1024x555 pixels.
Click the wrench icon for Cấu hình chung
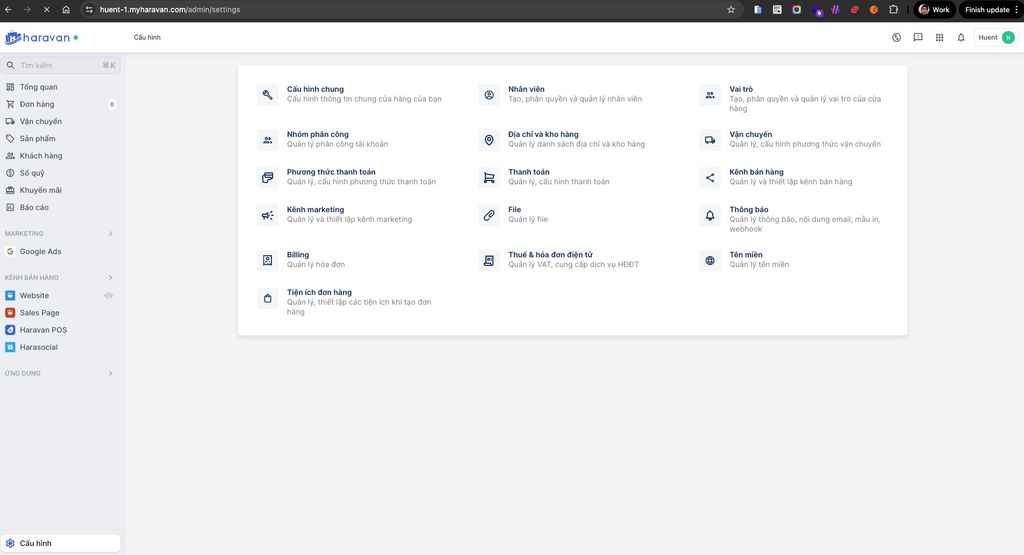pos(267,95)
